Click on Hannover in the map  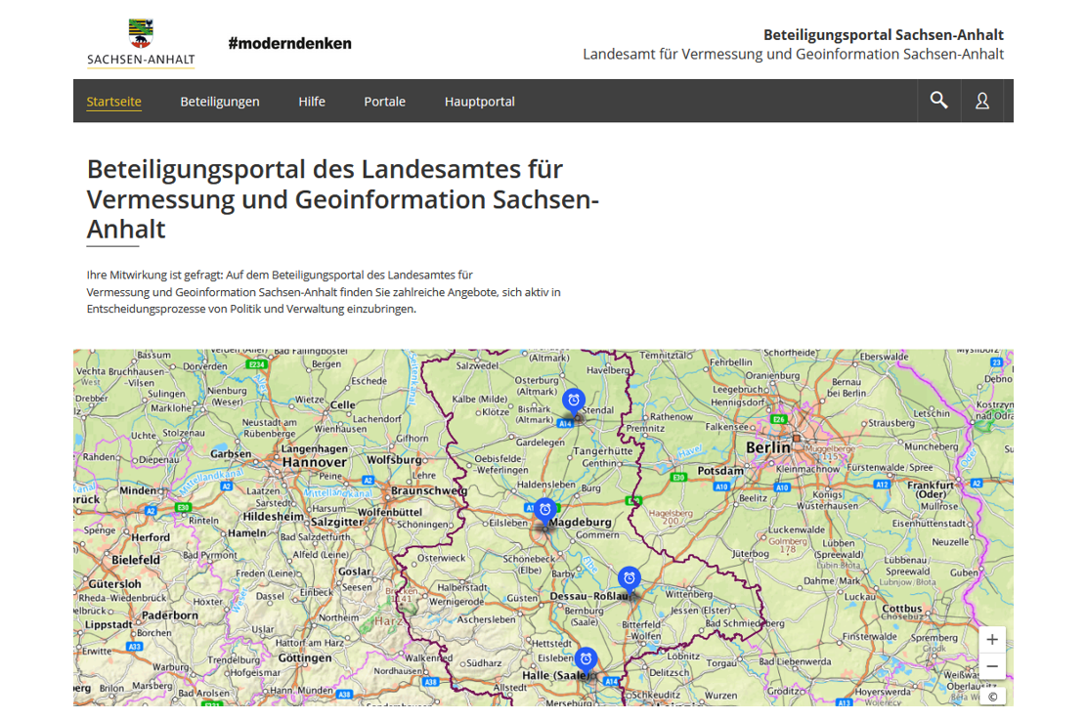tap(314, 463)
